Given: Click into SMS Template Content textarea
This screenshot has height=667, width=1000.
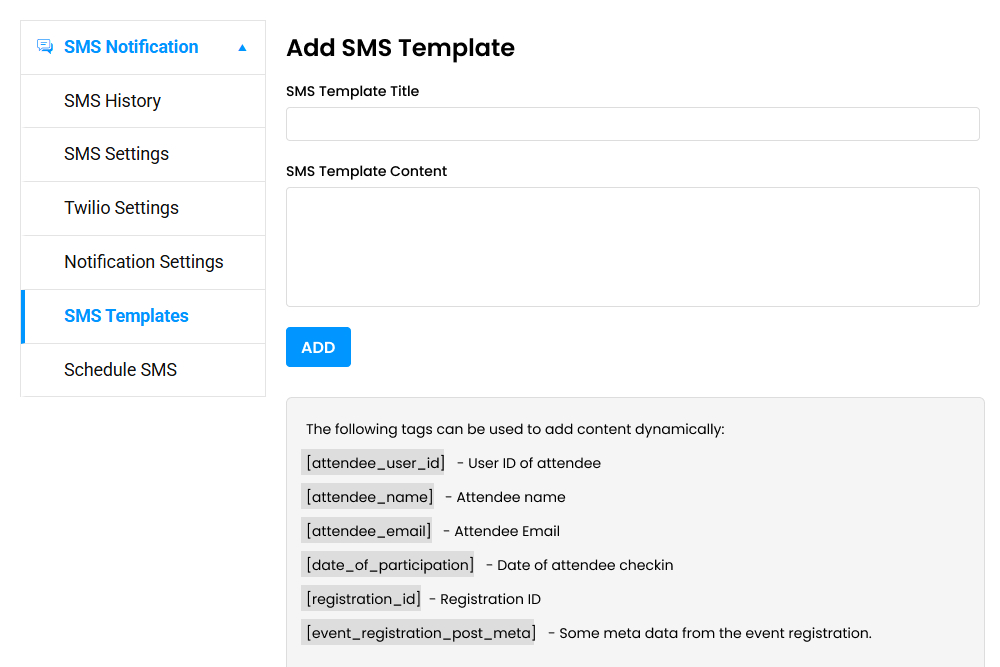Looking at the screenshot, I should [x=632, y=245].
